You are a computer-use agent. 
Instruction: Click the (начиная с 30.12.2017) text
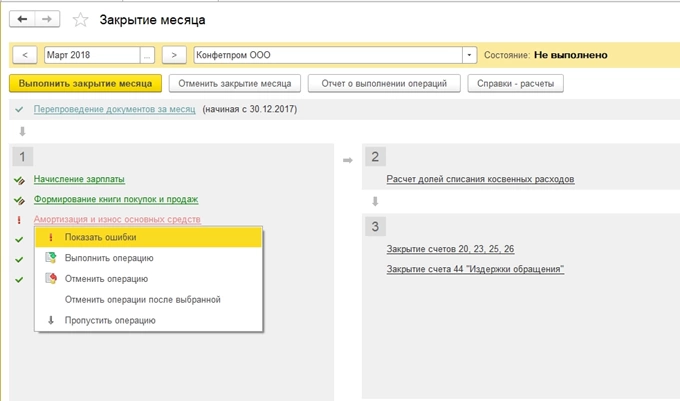(250, 109)
